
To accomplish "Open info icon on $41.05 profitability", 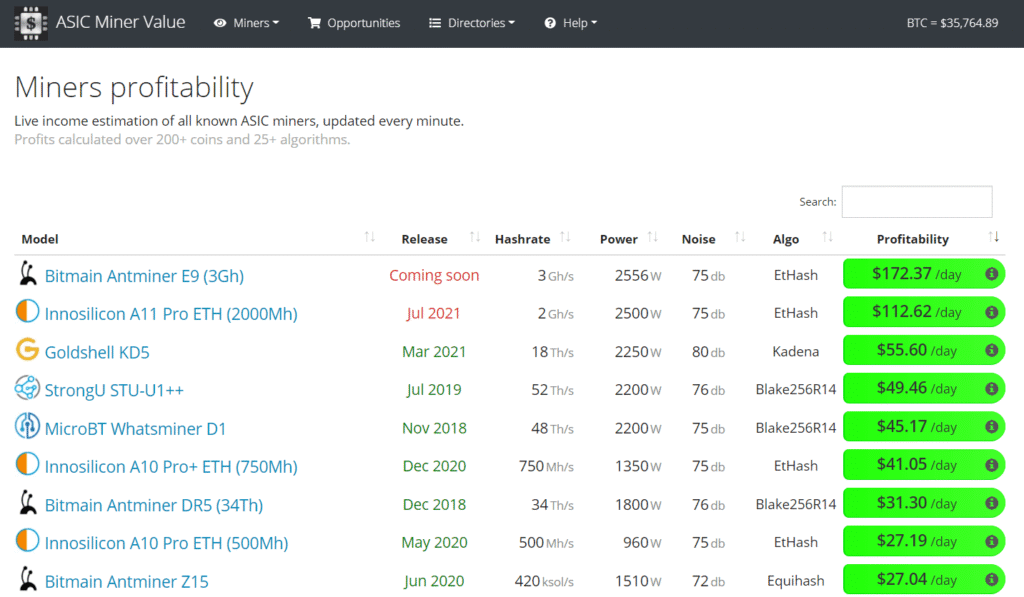I will coord(991,465).
